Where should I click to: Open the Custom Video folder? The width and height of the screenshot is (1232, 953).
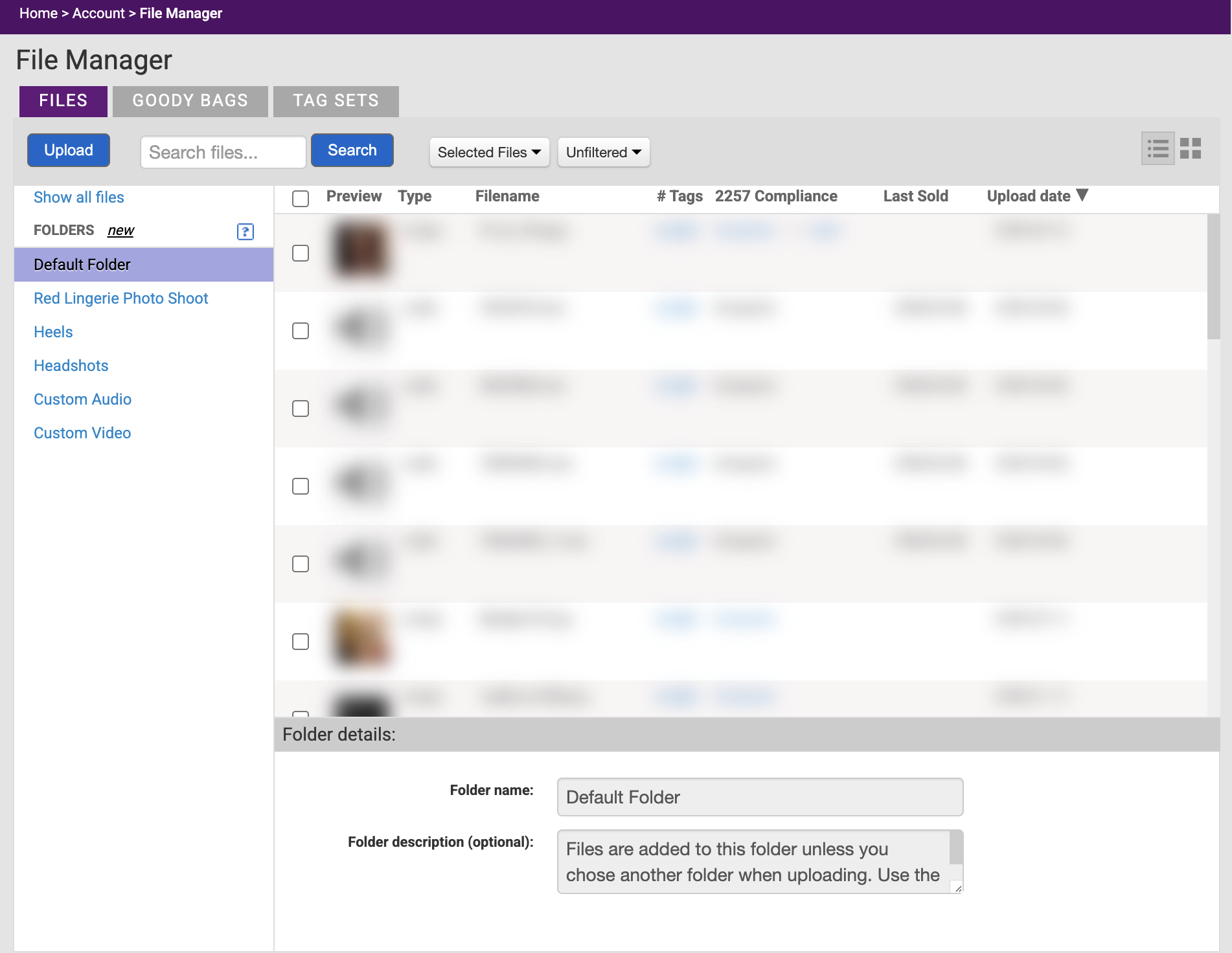82,433
